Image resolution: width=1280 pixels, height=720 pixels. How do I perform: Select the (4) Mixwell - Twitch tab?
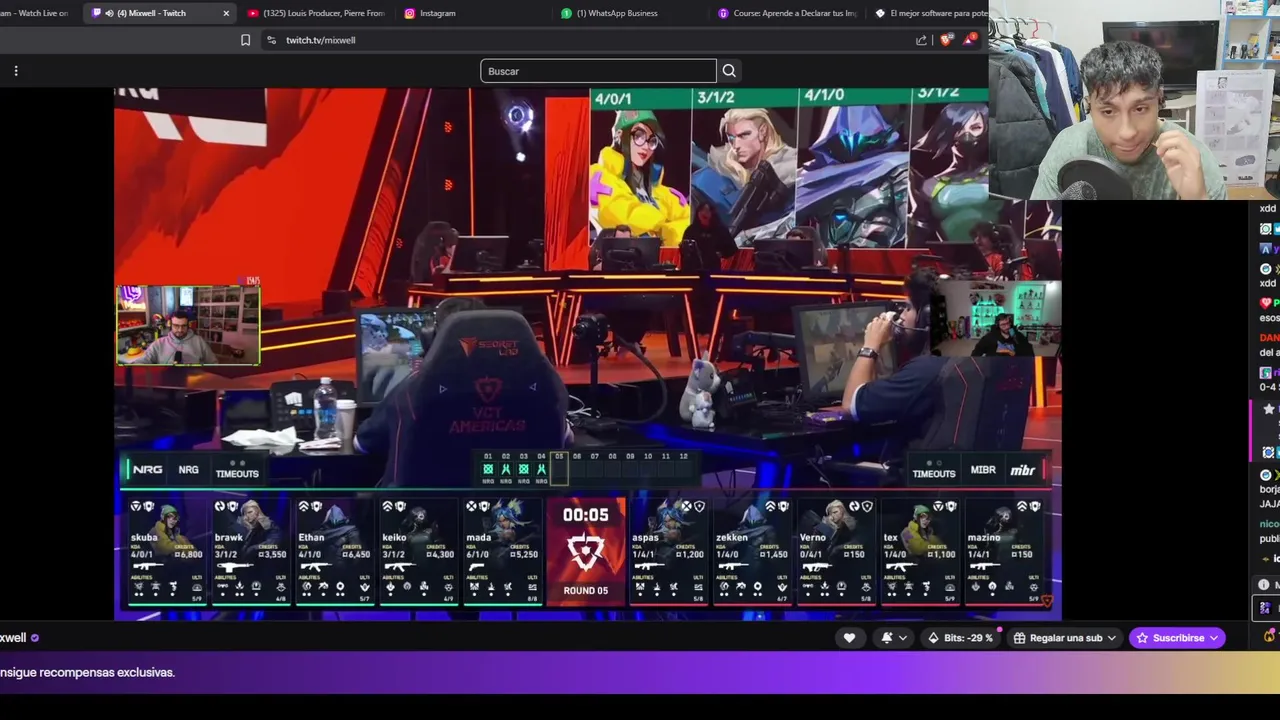point(160,13)
